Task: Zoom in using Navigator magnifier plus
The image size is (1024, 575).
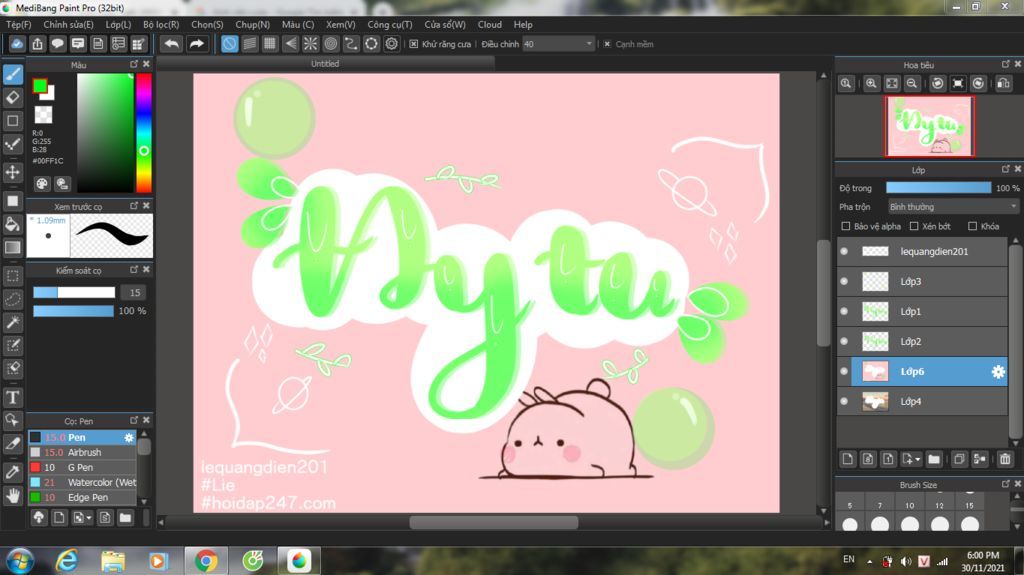Action: pos(871,83)
